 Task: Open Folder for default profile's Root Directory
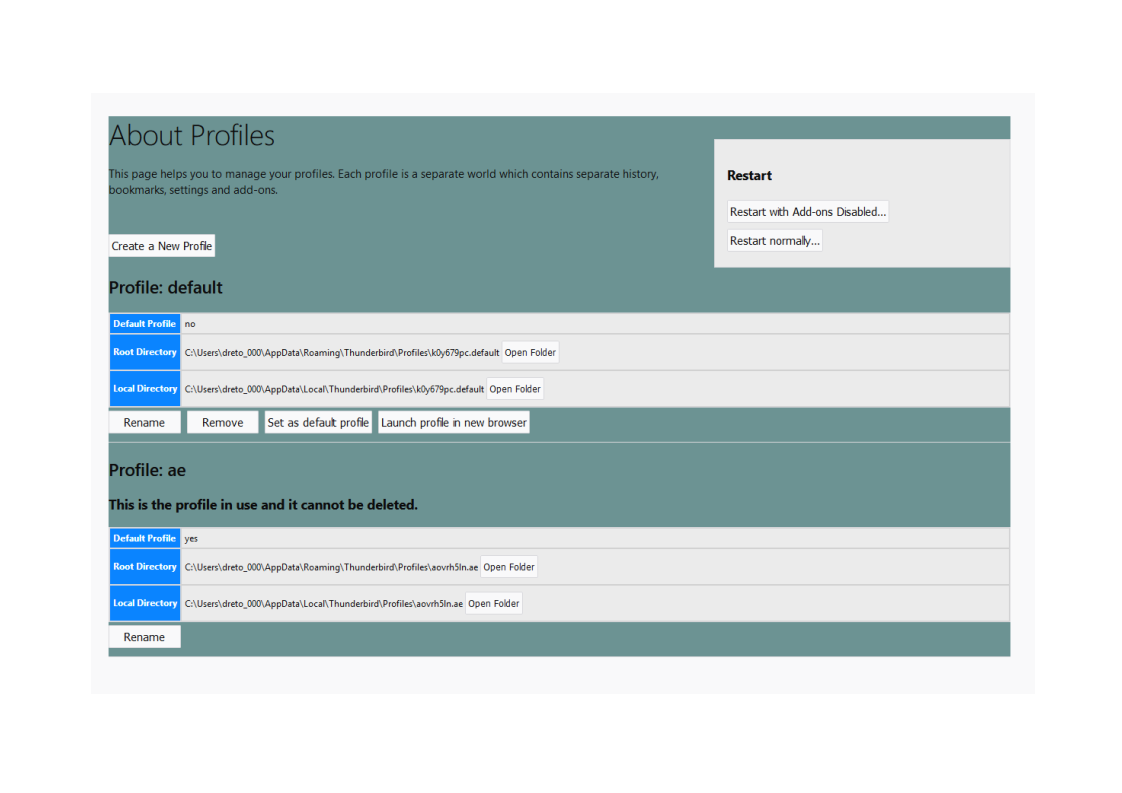point(530,353)
